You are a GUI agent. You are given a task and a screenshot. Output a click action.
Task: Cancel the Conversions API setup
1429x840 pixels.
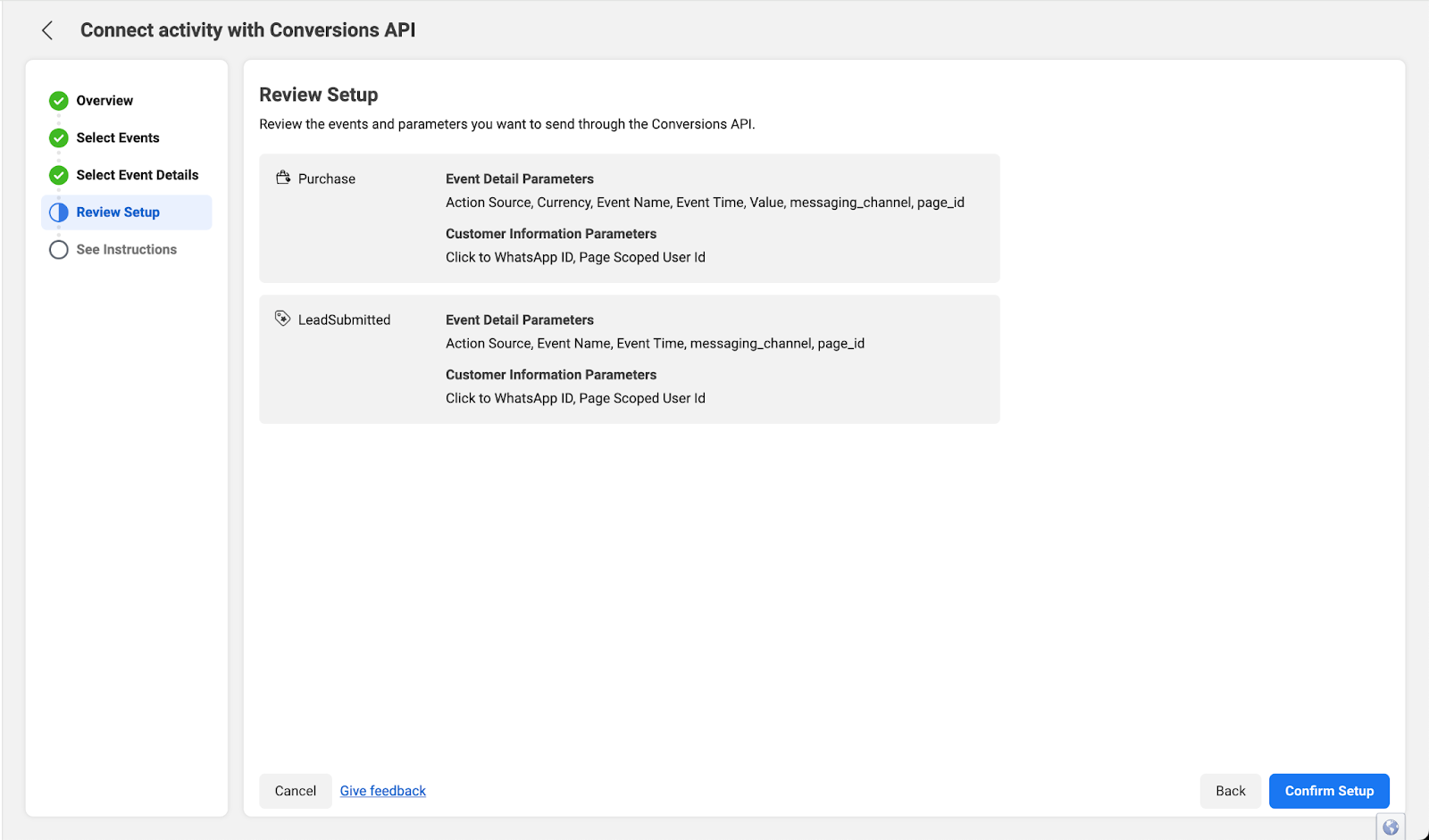click(x=296, y=791)
